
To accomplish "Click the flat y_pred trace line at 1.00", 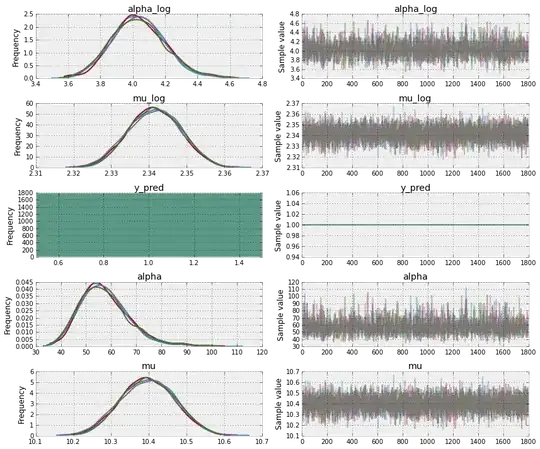I will 415,225.
